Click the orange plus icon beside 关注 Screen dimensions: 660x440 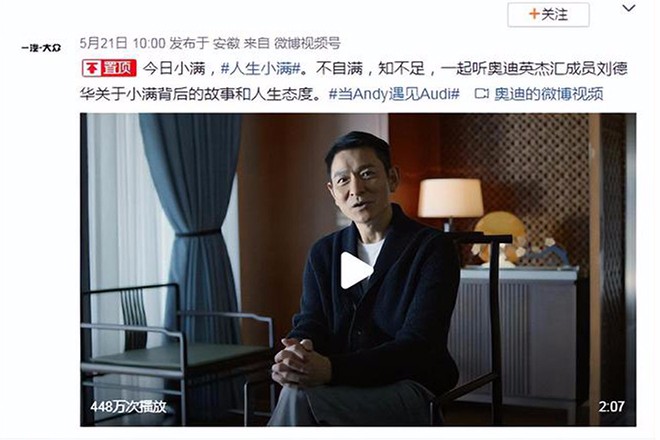point(534,14)
